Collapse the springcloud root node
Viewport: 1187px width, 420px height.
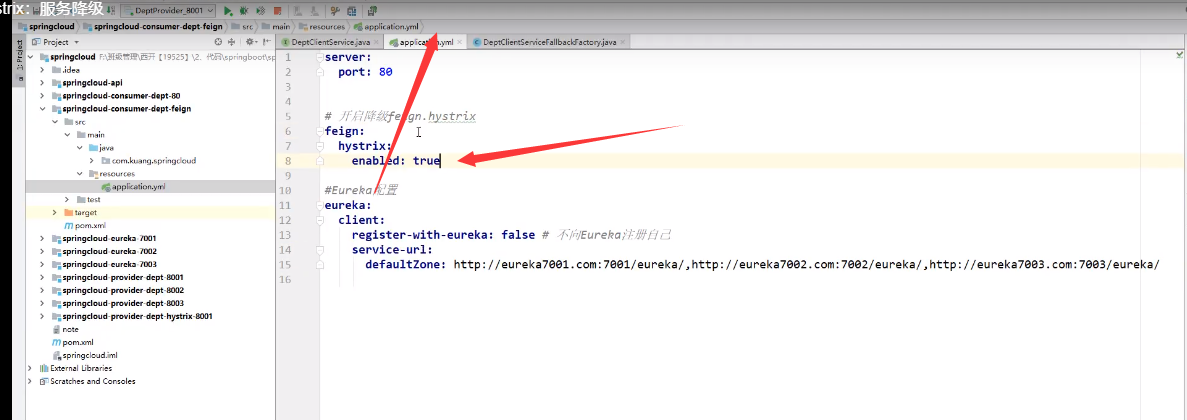click(x=30, y=57)
